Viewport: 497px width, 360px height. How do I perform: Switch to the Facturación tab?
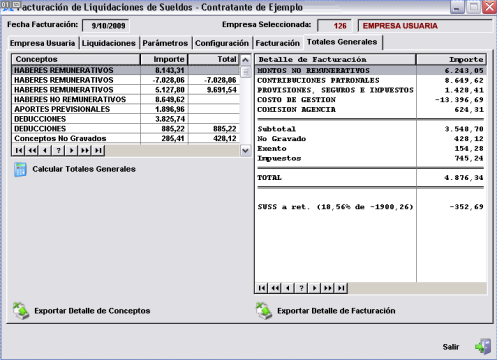278,43
